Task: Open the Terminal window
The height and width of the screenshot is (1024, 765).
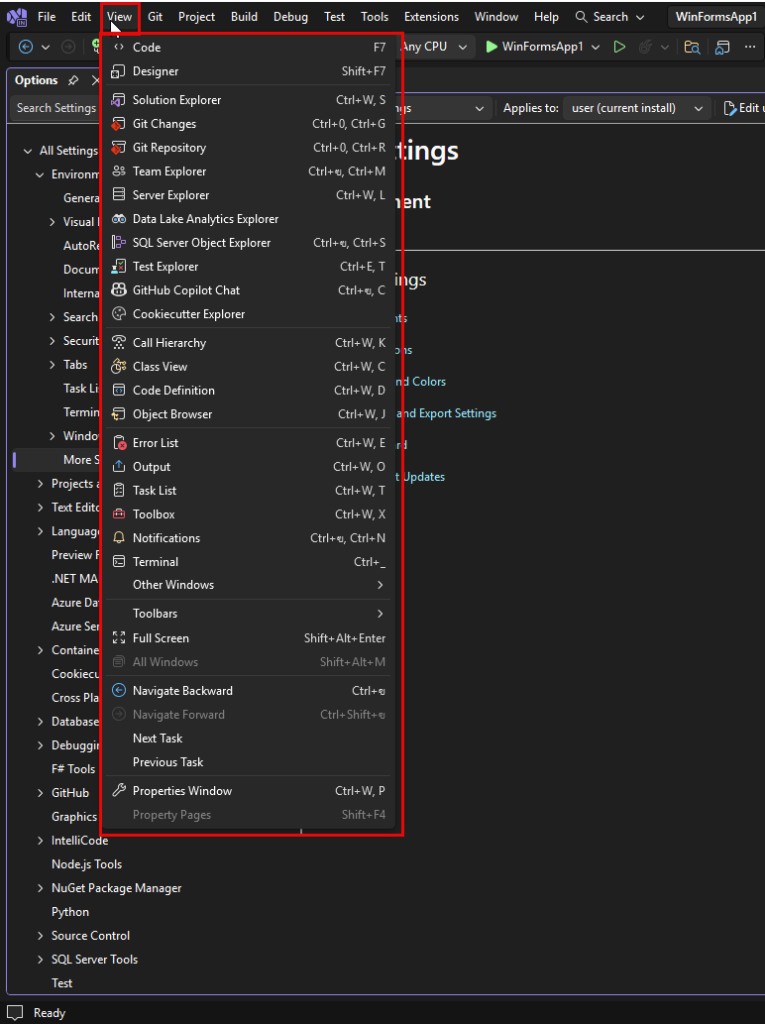Action: point(248,562)
